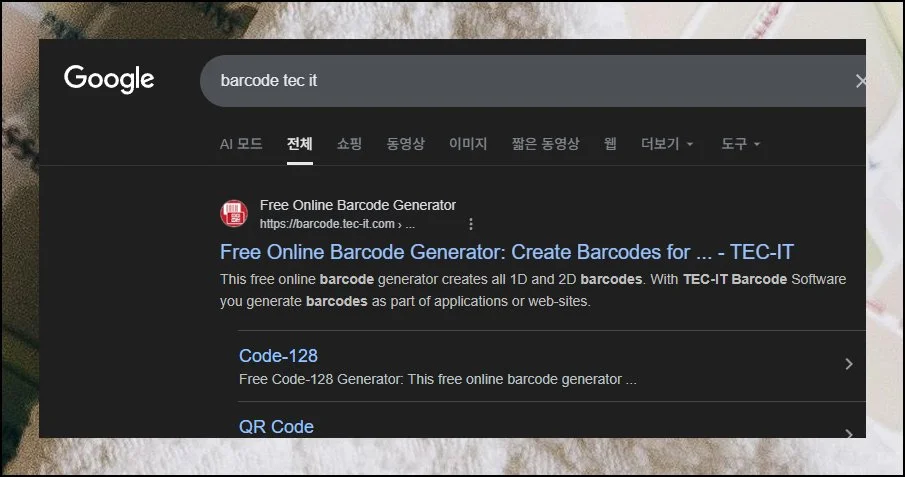This screenshot has height=477, width=905.
Task: Open Free Online Barcode Generator TEC-IT result
Action: tap(507, 252)
